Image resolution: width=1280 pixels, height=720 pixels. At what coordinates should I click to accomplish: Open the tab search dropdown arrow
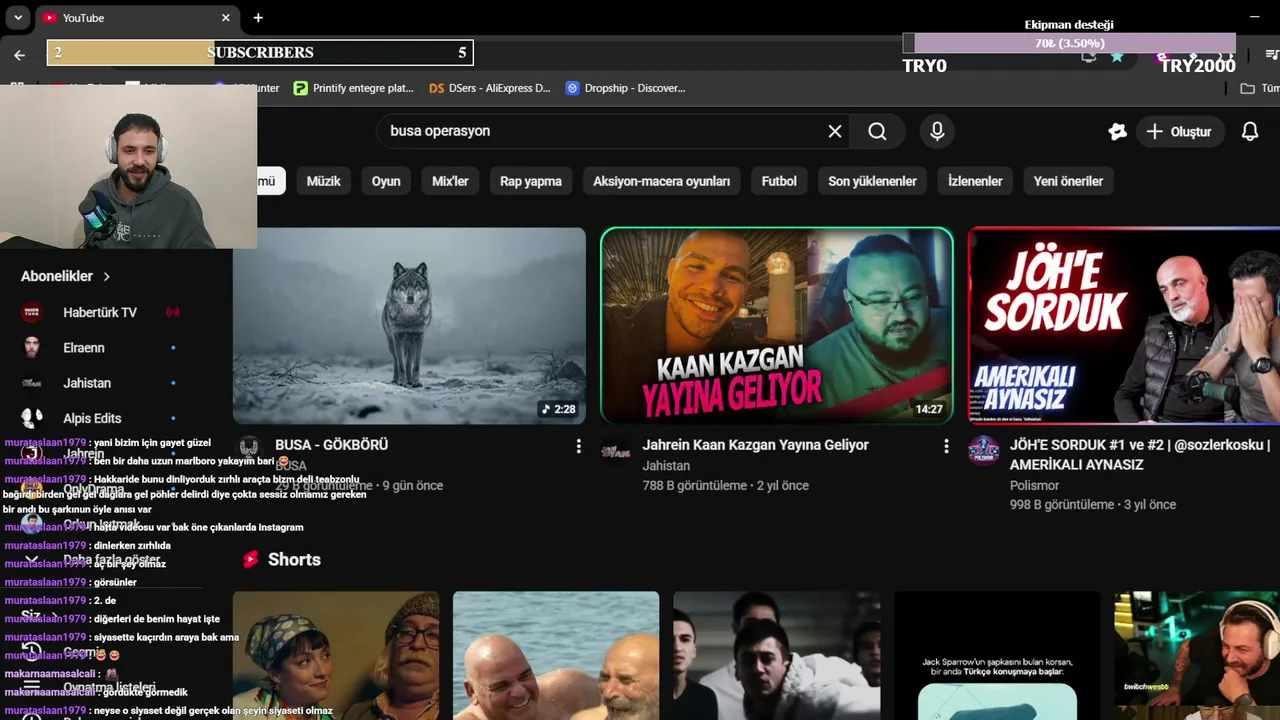[18, 17]
